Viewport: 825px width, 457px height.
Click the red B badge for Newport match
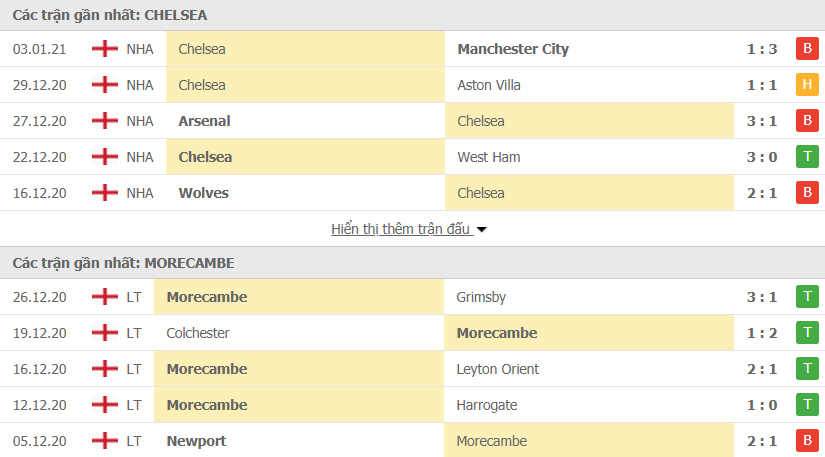point(806,441)
